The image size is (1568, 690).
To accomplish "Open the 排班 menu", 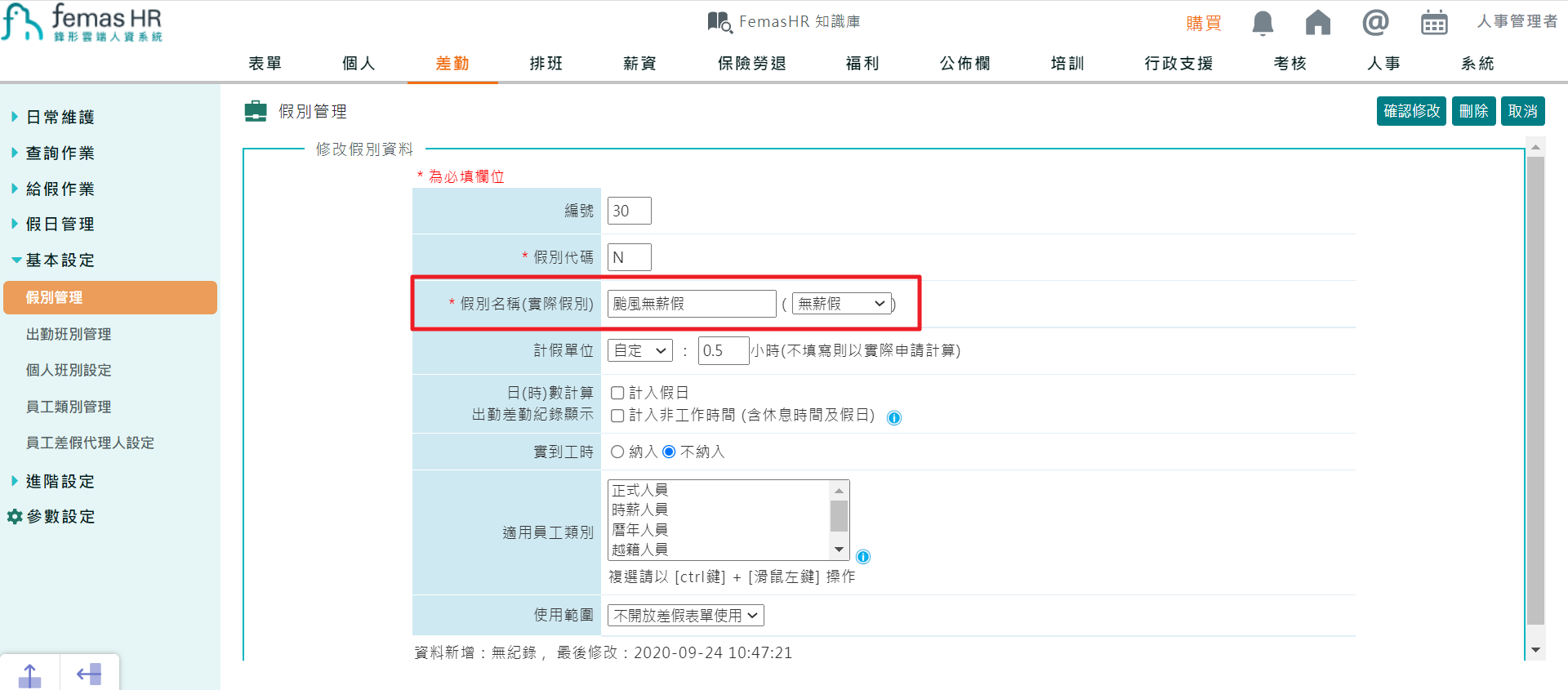I will pyautogui.click(x=546, y=63).
